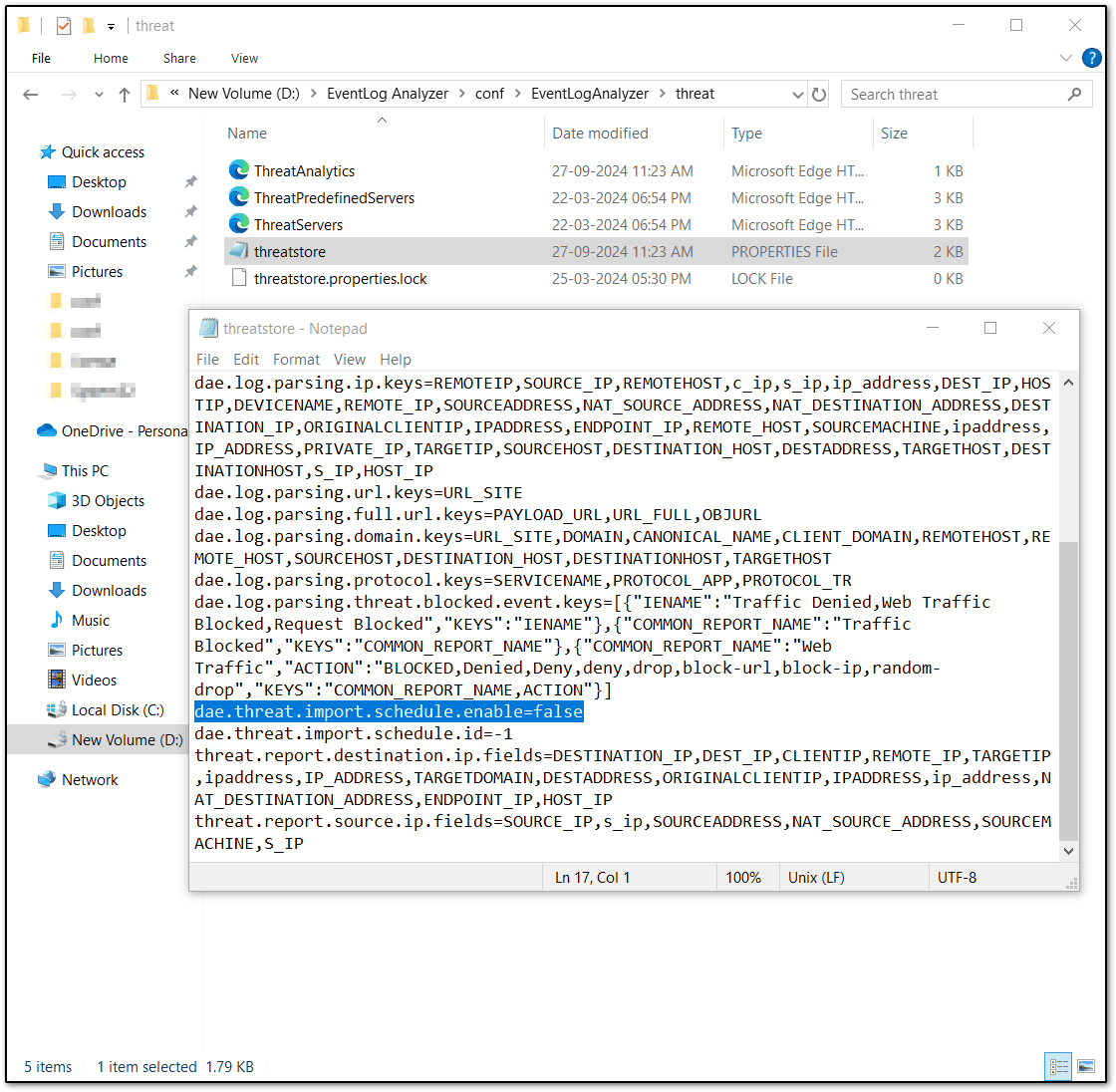Click the Notepad vertical scrollbar thumb
1116x1092 pixels.
click(x=1069, y=687)
